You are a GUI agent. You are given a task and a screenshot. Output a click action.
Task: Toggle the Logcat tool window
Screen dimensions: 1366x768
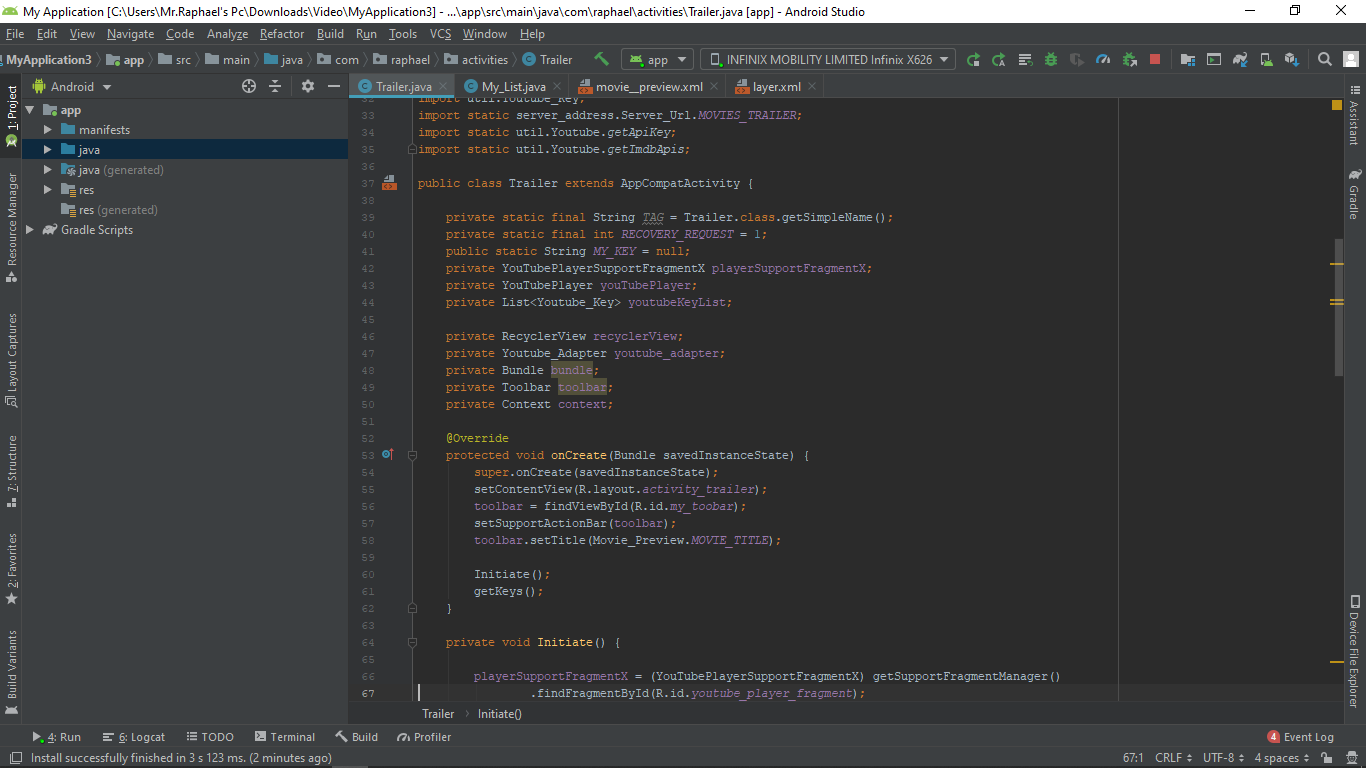134,737
